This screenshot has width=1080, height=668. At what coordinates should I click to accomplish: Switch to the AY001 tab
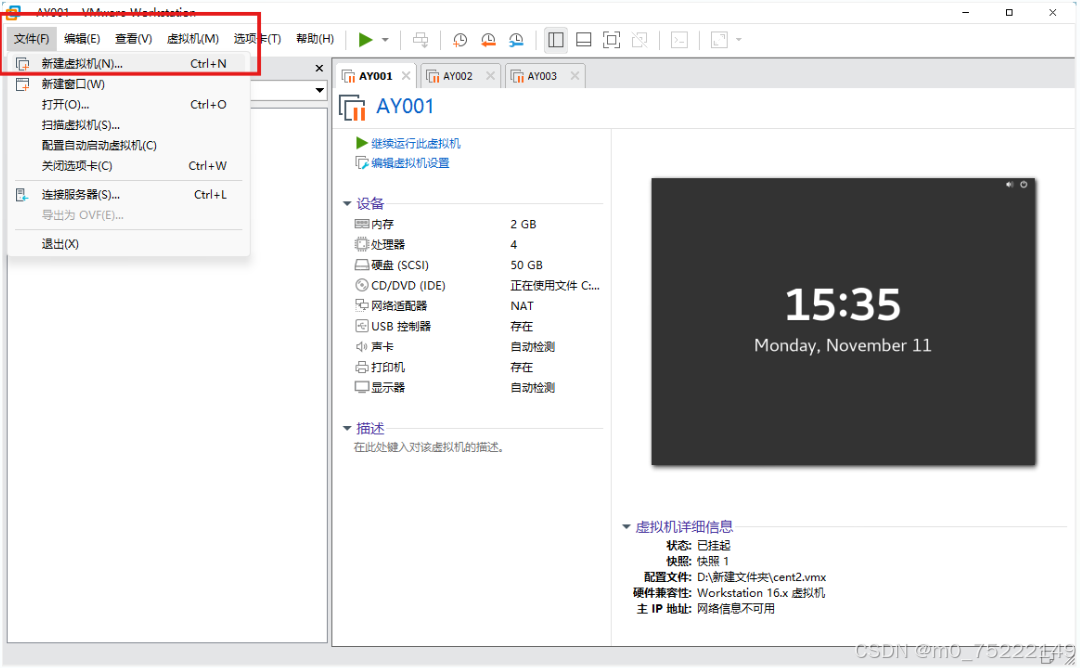coord(375,76)
